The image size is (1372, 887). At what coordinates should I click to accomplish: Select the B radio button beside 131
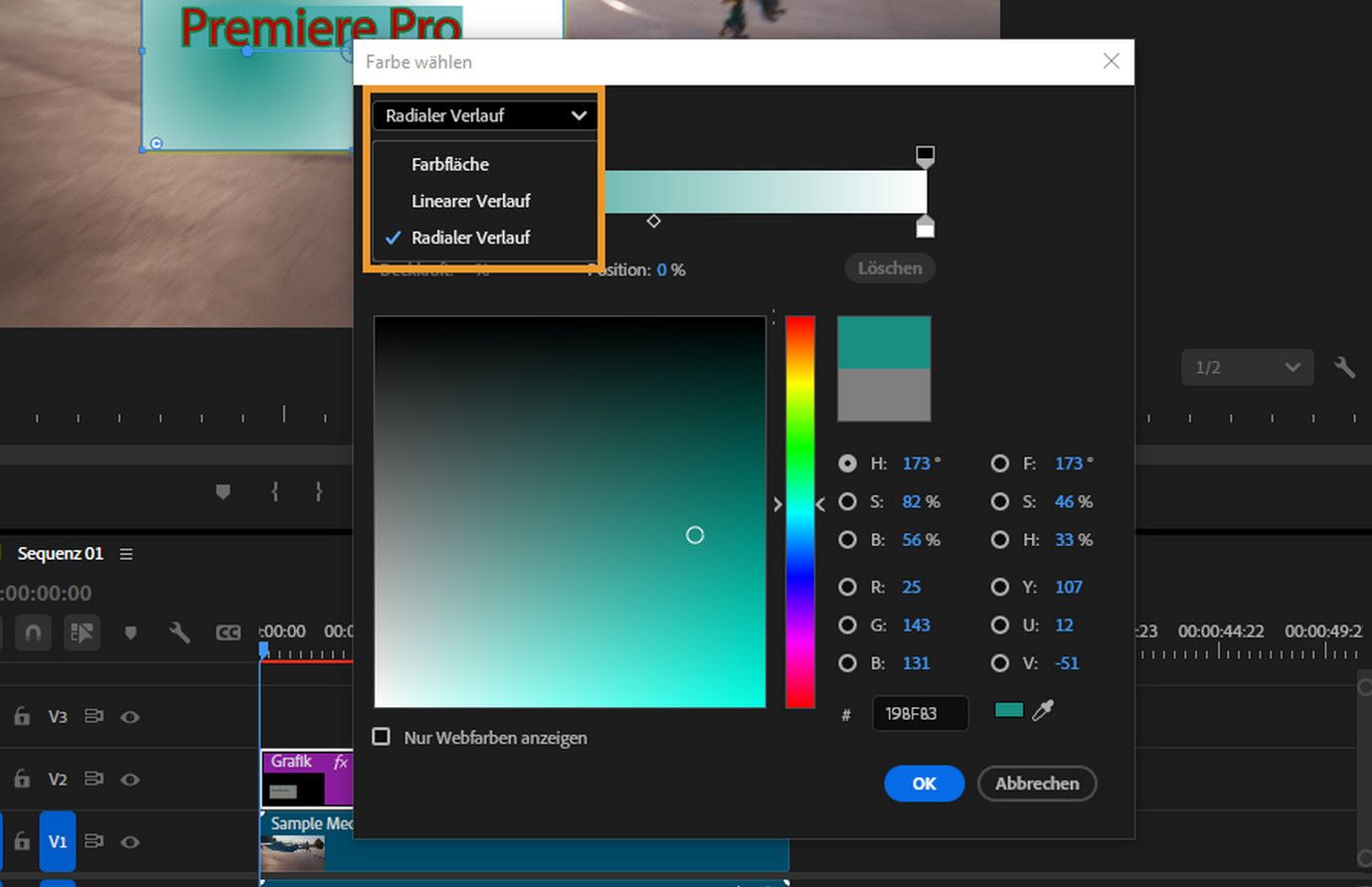847,663
